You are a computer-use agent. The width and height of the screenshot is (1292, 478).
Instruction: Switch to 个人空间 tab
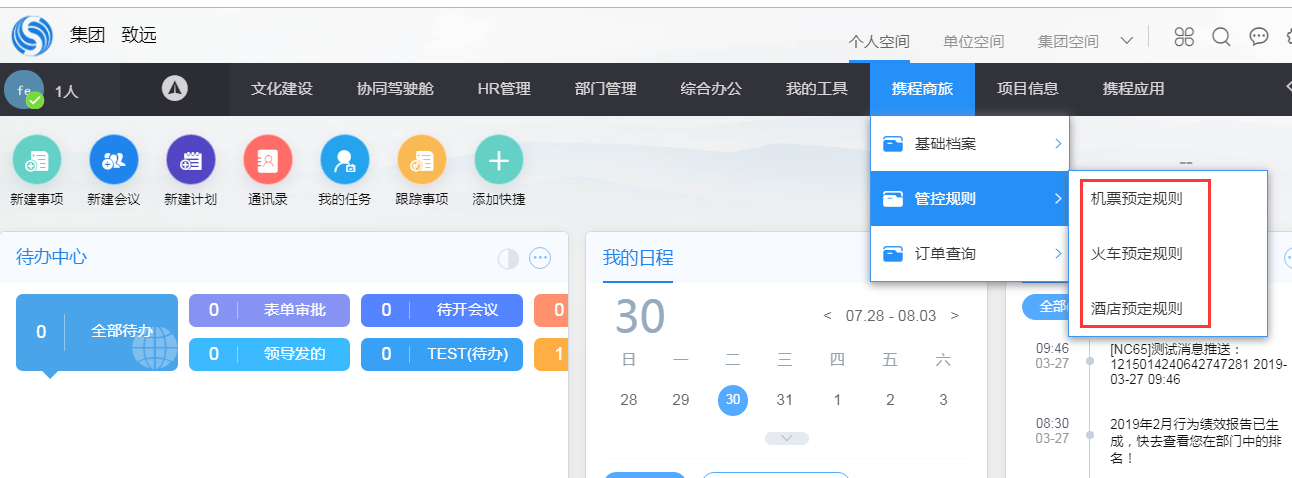click(879, 42)
